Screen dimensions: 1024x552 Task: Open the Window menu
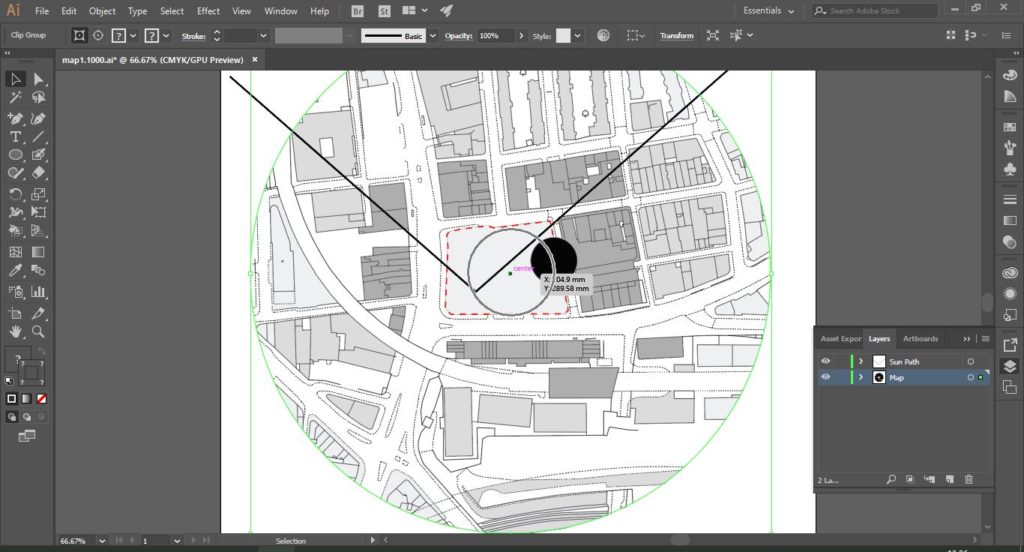(281, 11)
